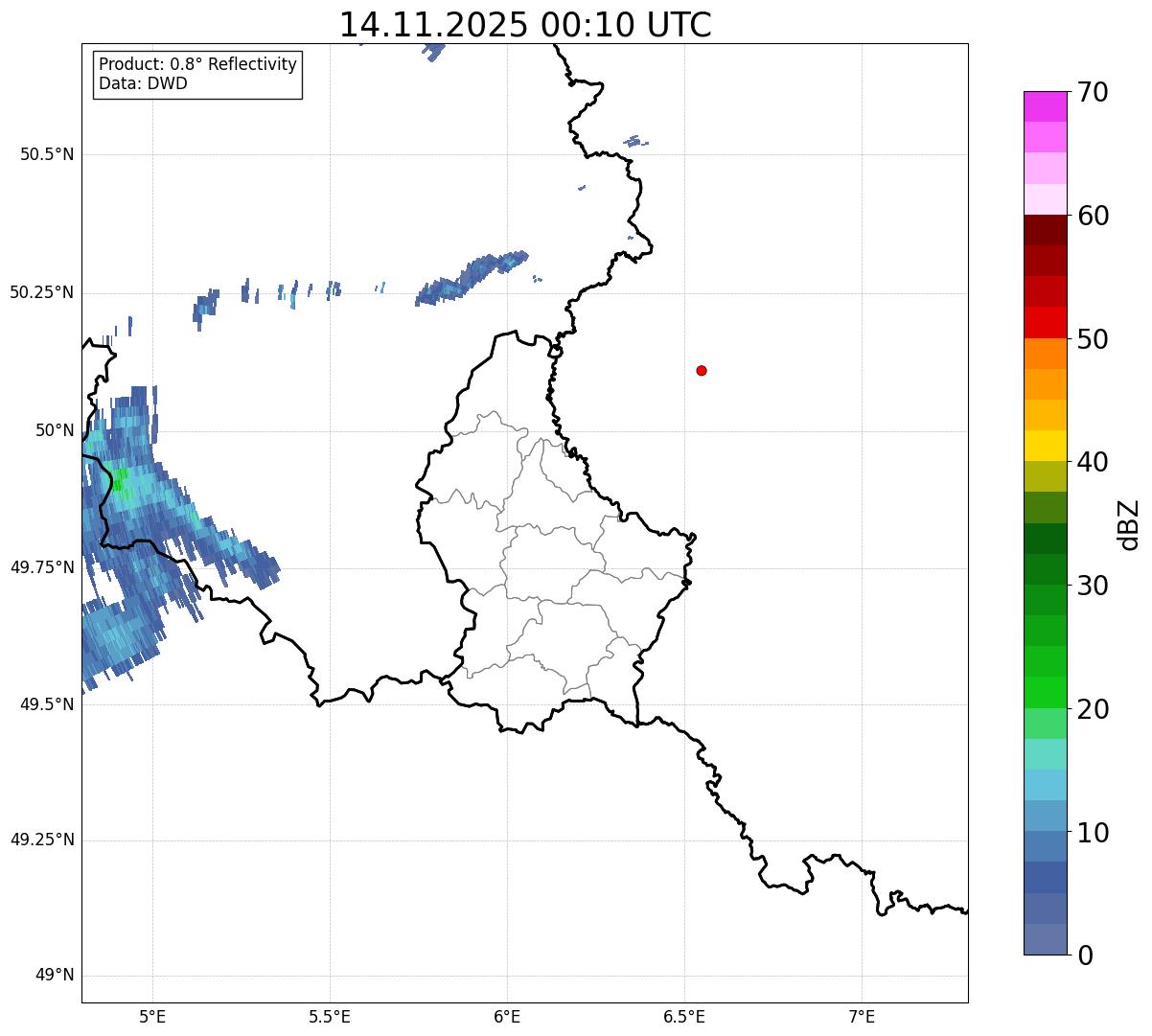Click the 7°E longitude label
Viewport: 1152px width, 1036px height.
tap(862, 1017)
